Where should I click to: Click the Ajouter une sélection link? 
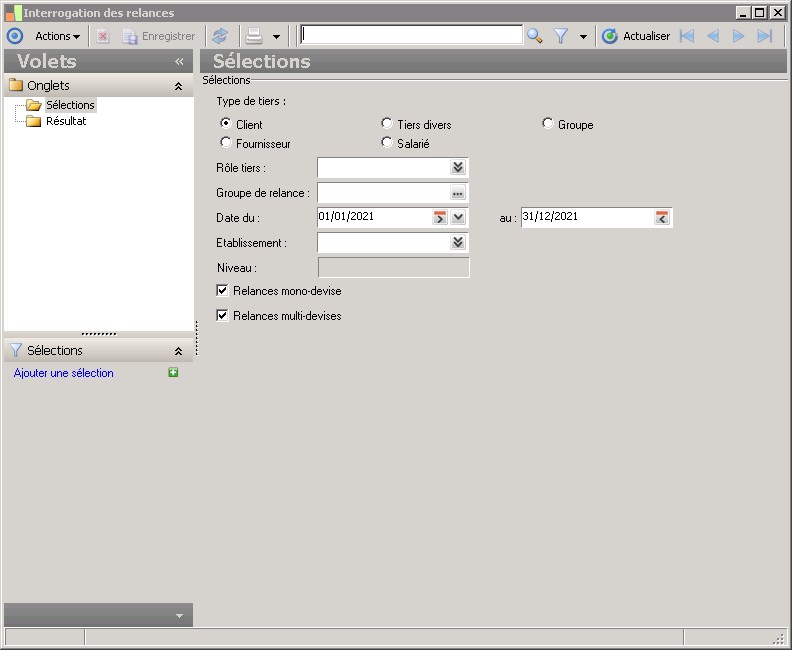(64, 373)
